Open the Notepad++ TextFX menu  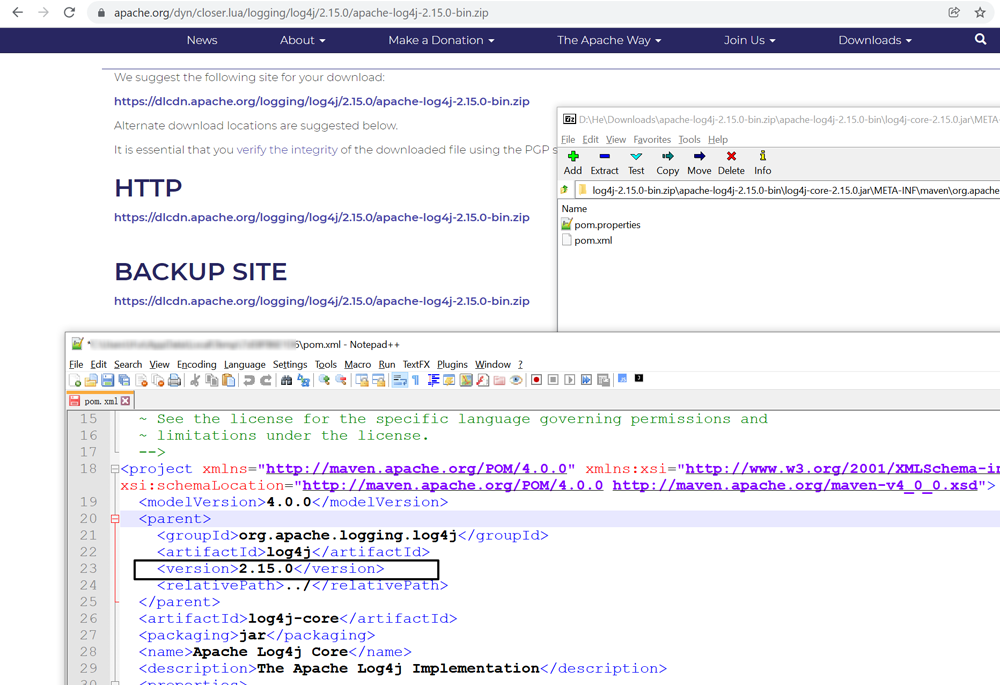(x=416, y=365)
